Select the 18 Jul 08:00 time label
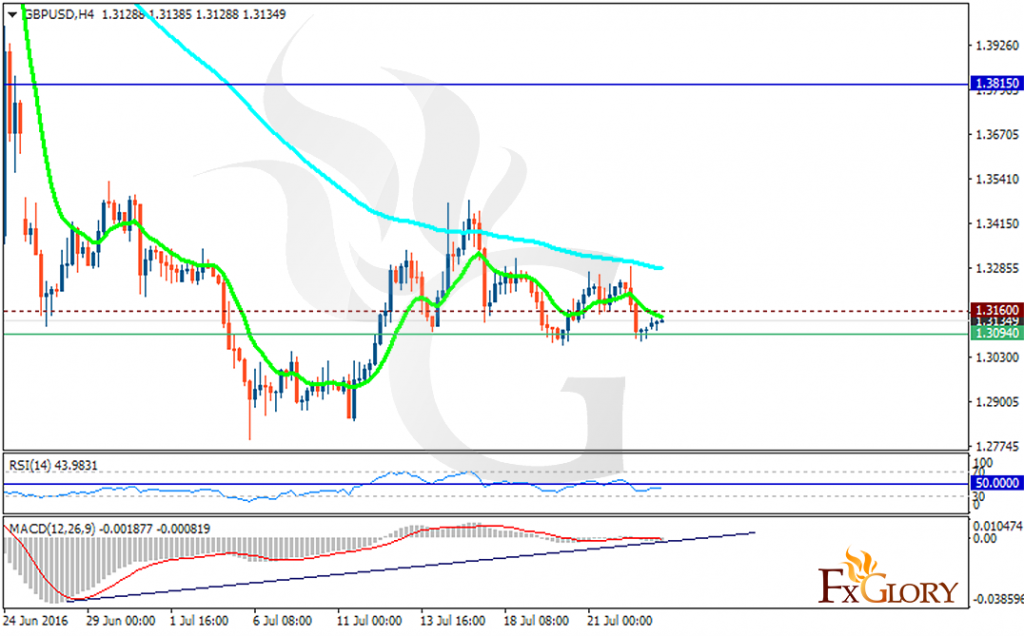This screenshot has width=1024, height=636. pyautogui.click(x=536, y=620)
